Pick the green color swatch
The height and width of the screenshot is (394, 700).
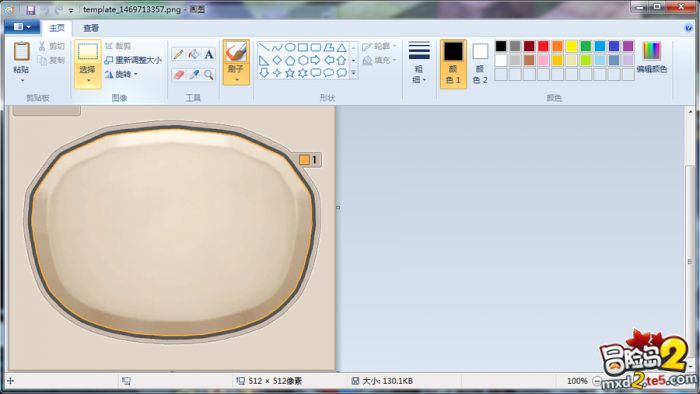click(x=586, y=46)
